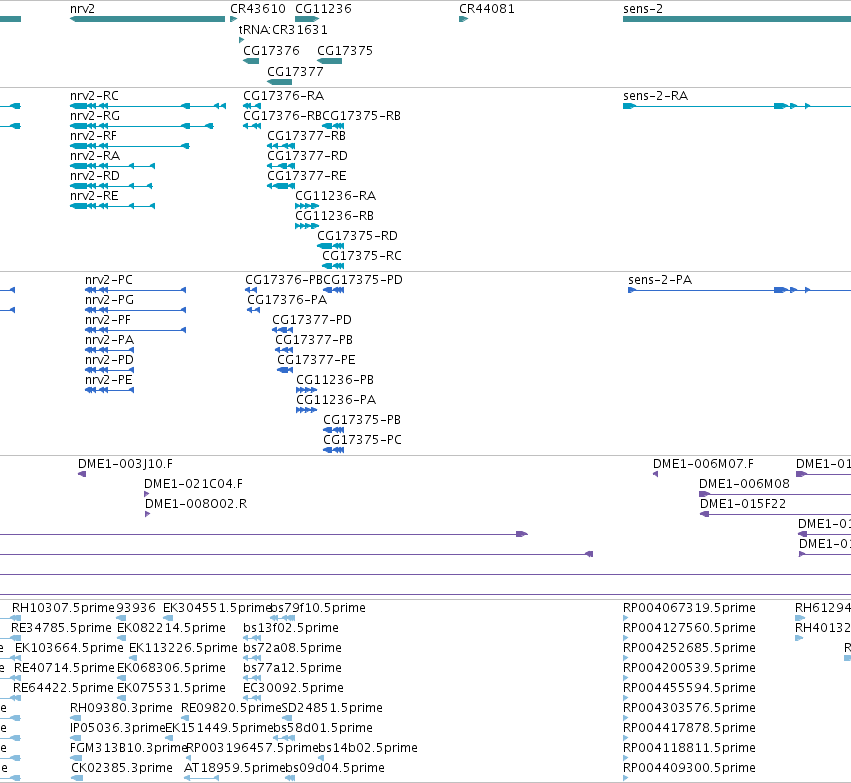
Task: Open the DME1-015F22 clone label
Action: coord(743,504)
